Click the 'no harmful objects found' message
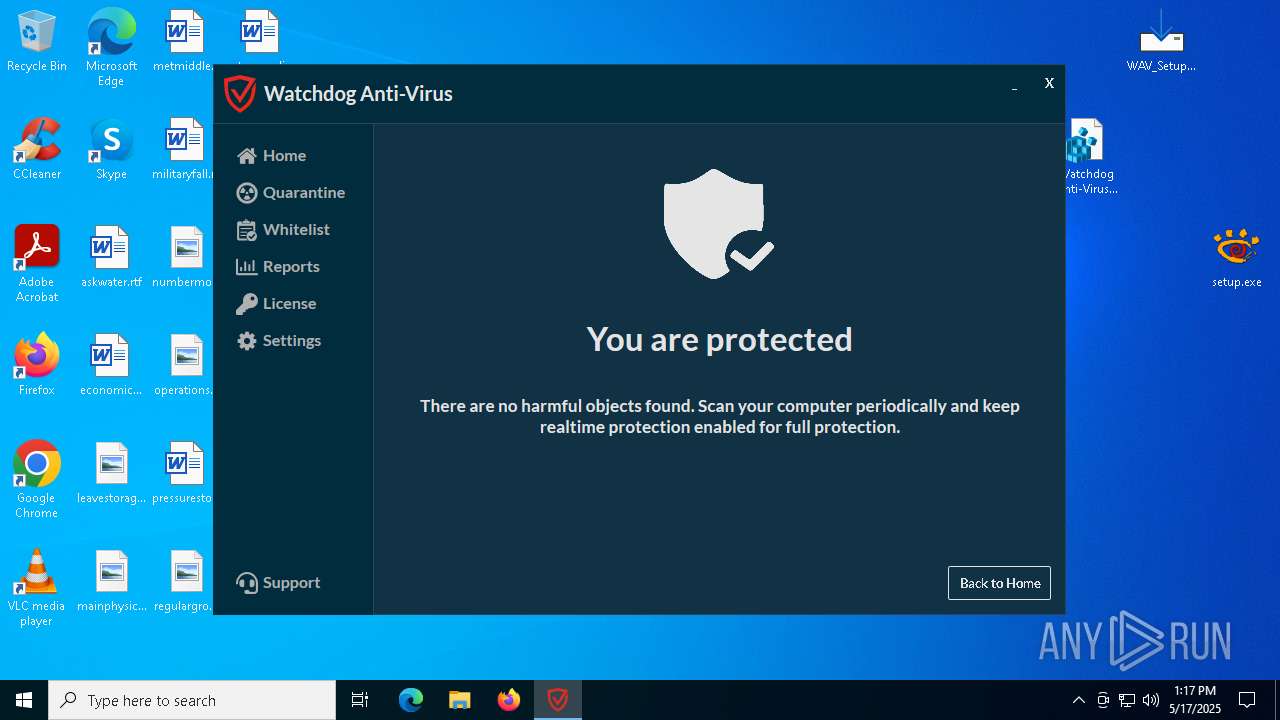The height and width of the screenshot is (720, 1280). click(720, 417)
